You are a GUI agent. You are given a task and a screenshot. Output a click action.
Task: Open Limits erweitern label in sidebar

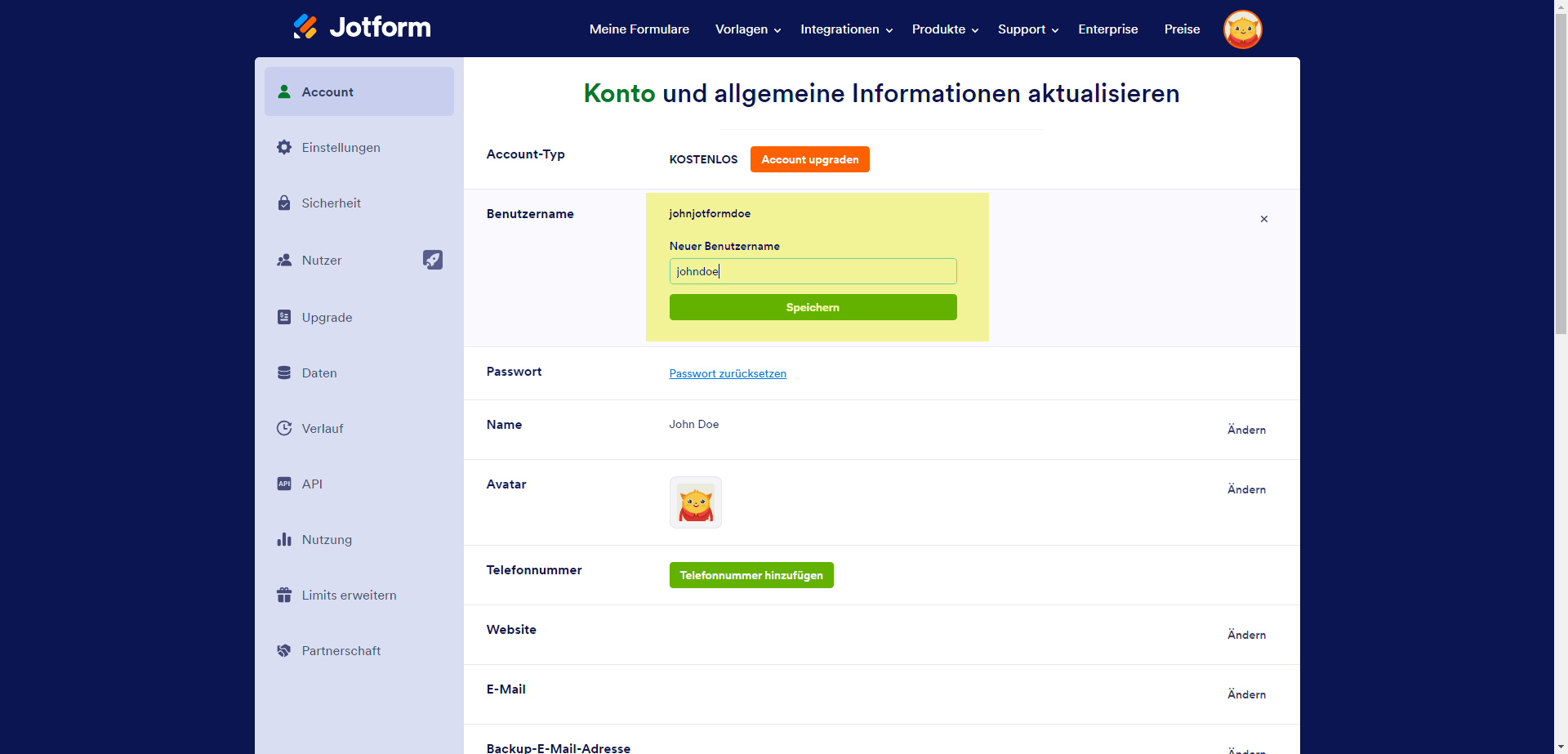point(350,596)
